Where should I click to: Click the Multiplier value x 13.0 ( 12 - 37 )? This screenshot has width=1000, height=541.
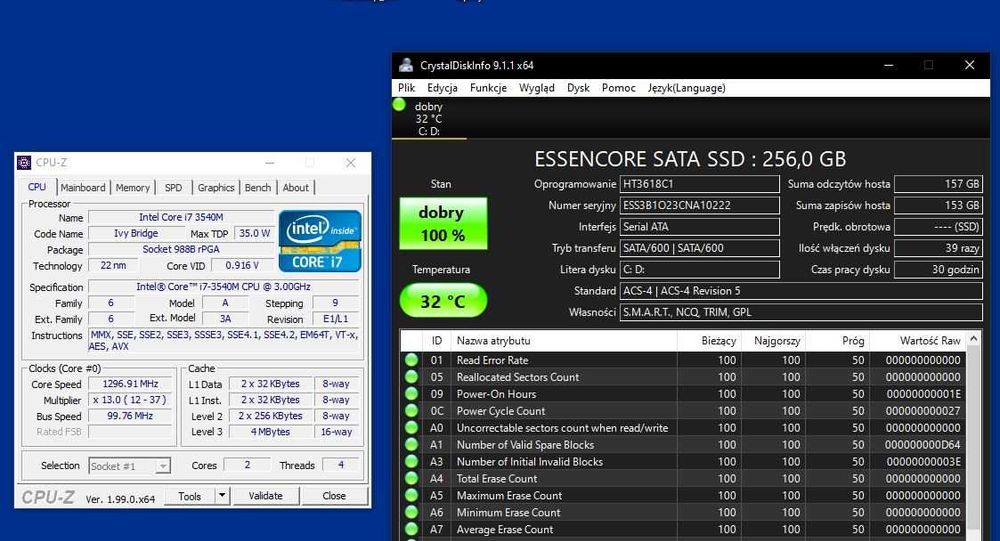pyautogui.click(x=131, y=400)
